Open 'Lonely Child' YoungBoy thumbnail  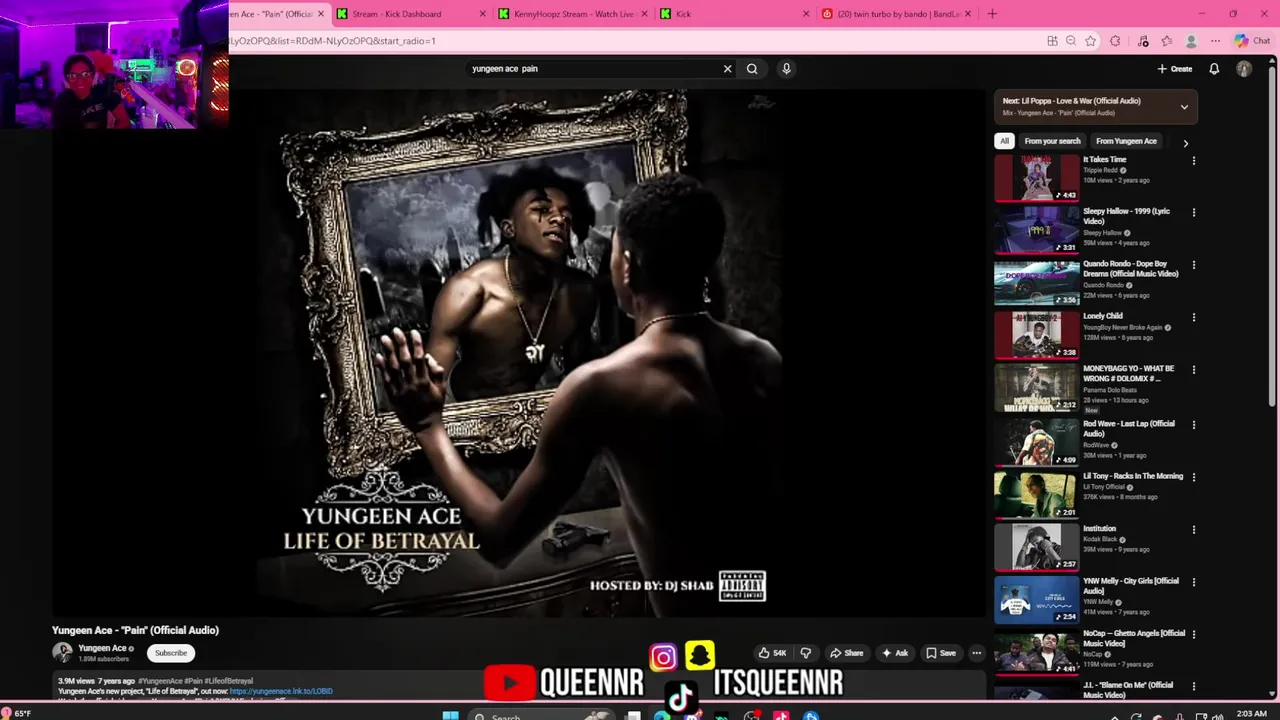tap(1037, 335)
